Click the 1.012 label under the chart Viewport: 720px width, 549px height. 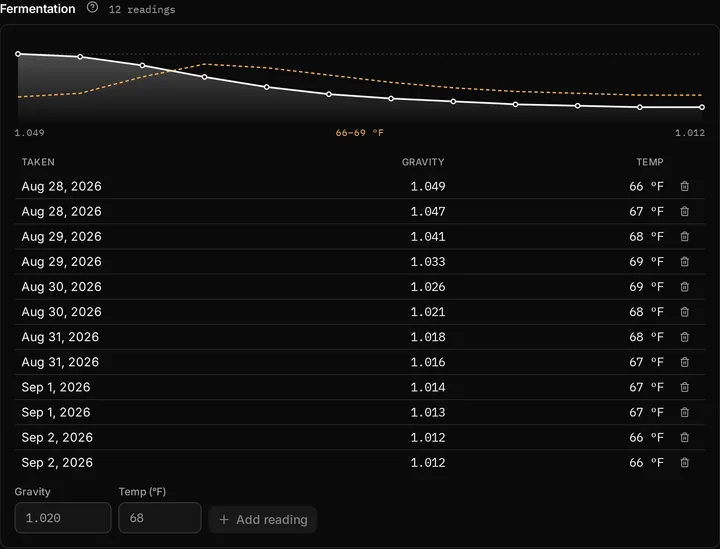(x=690, y=133)
